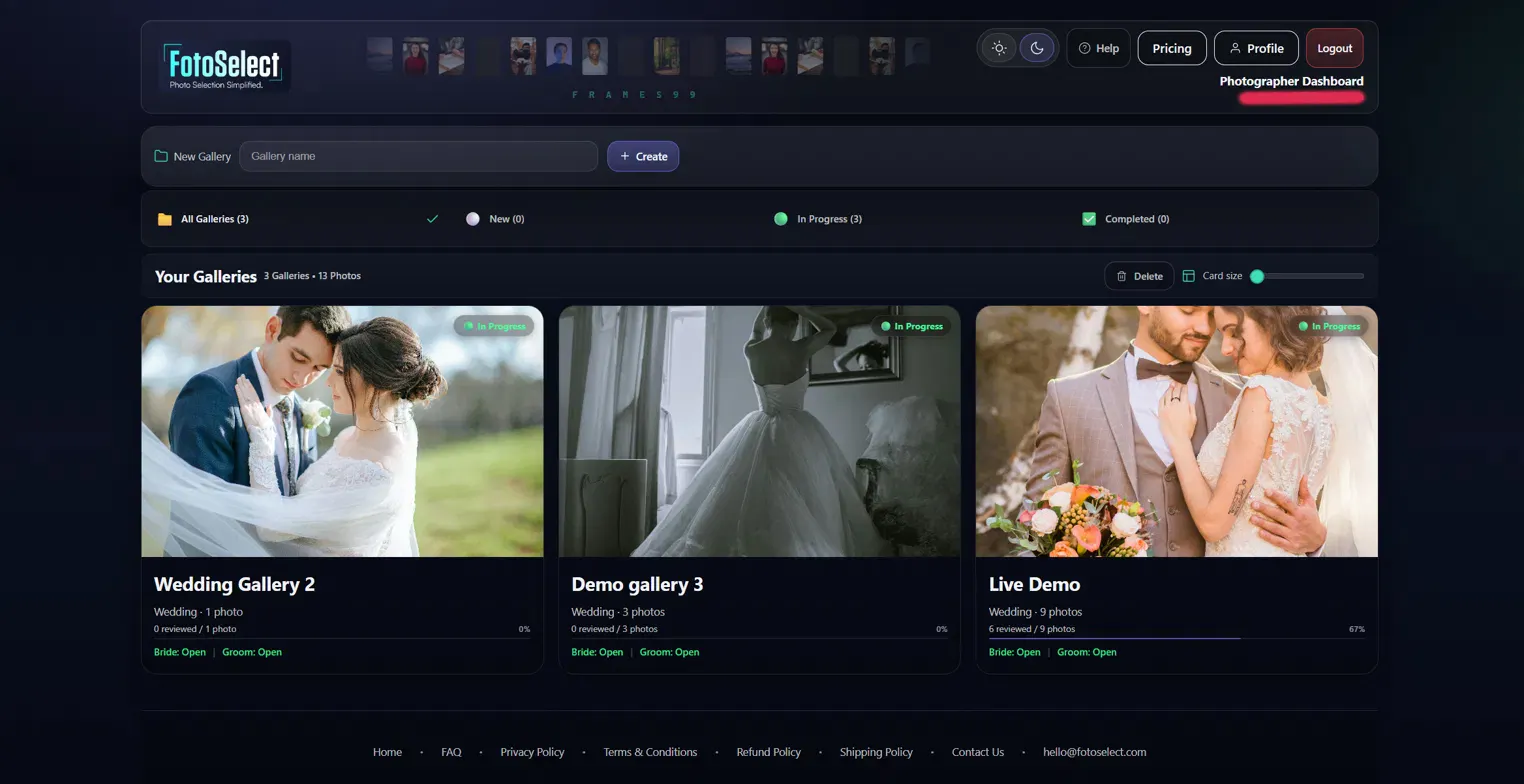Viewport: 1524px width, 784px height.
Task: Click the '3 Galleries • 13 Photos' summary
Action: coord(312,276)
